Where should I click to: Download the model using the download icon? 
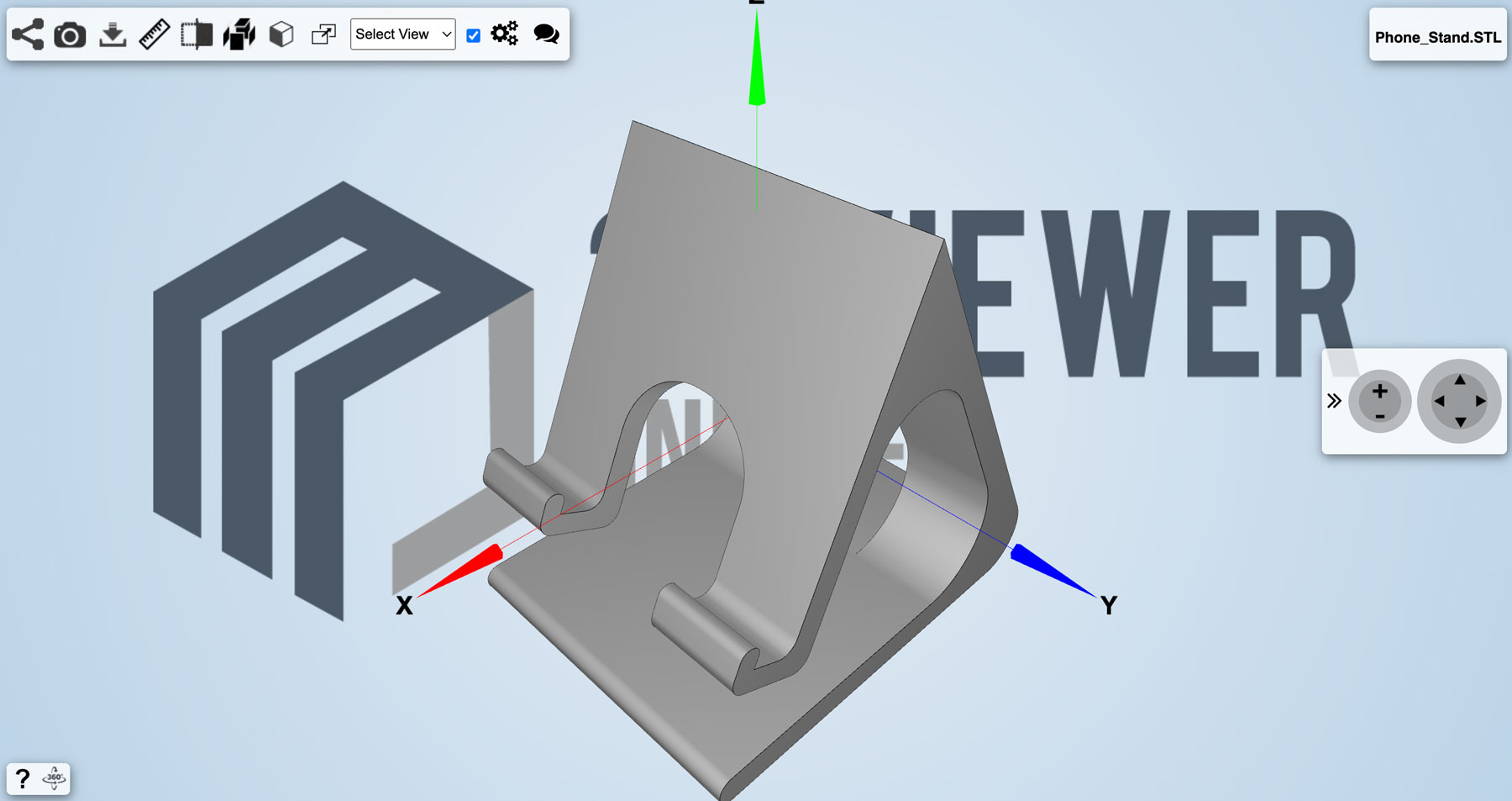(113, 35)
